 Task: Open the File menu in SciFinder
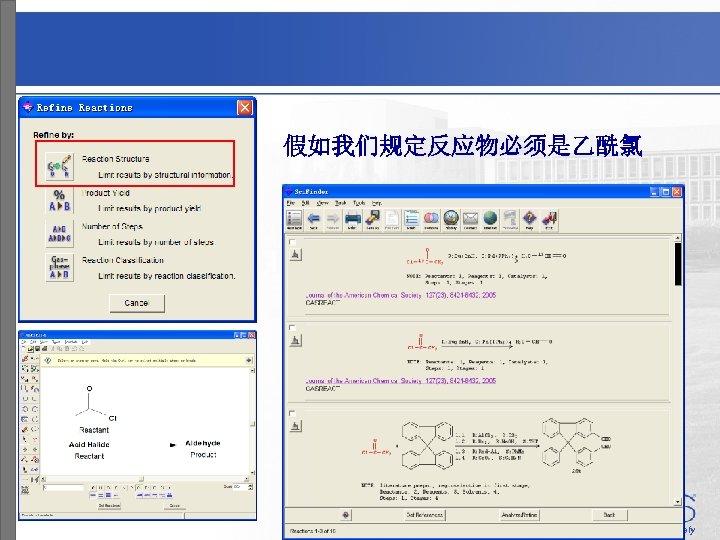(290, 203)
